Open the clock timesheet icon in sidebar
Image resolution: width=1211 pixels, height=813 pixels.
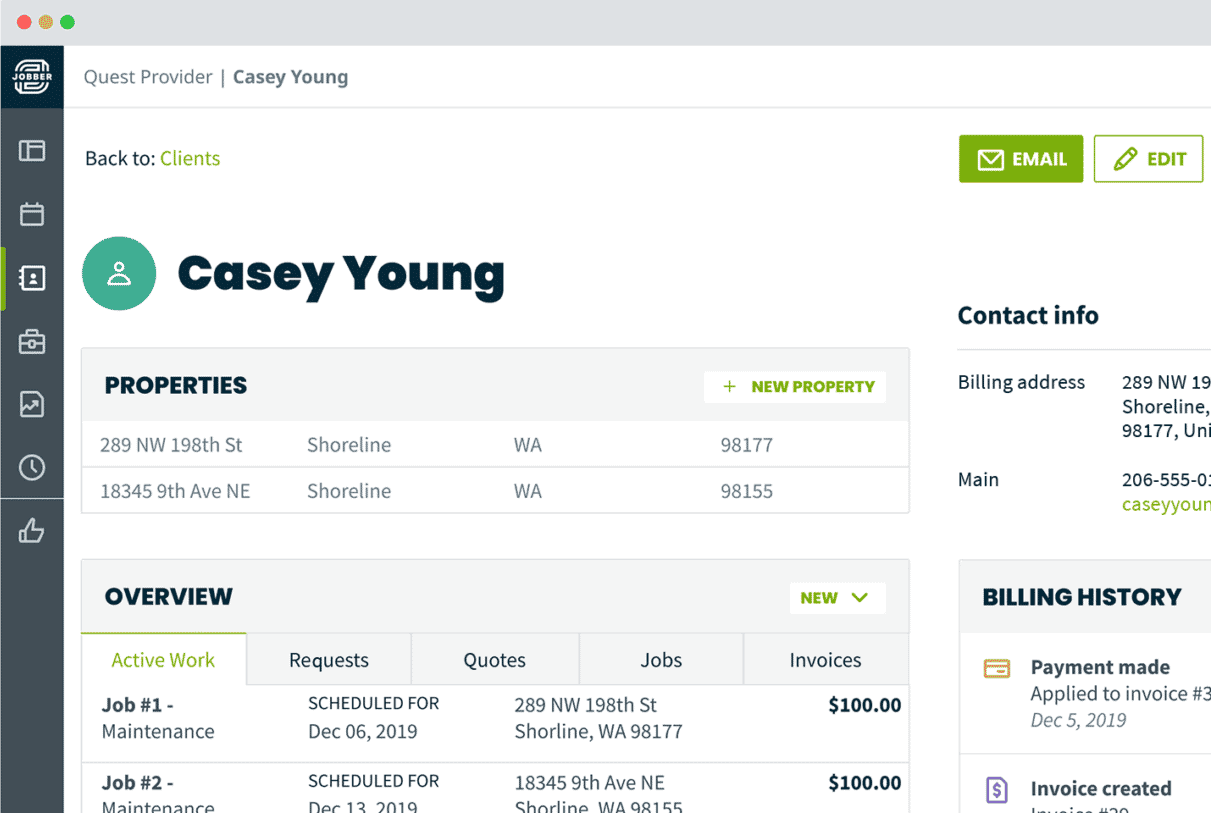tap(32, 467)
